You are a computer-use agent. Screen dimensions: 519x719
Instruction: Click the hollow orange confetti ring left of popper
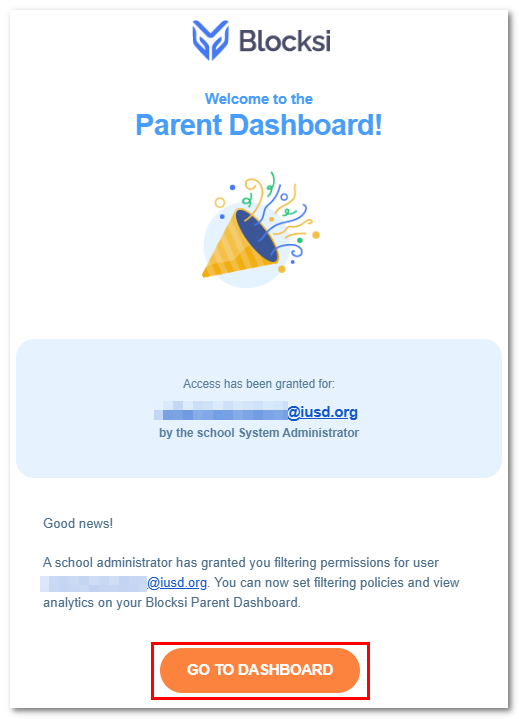[x=220, y=202]
